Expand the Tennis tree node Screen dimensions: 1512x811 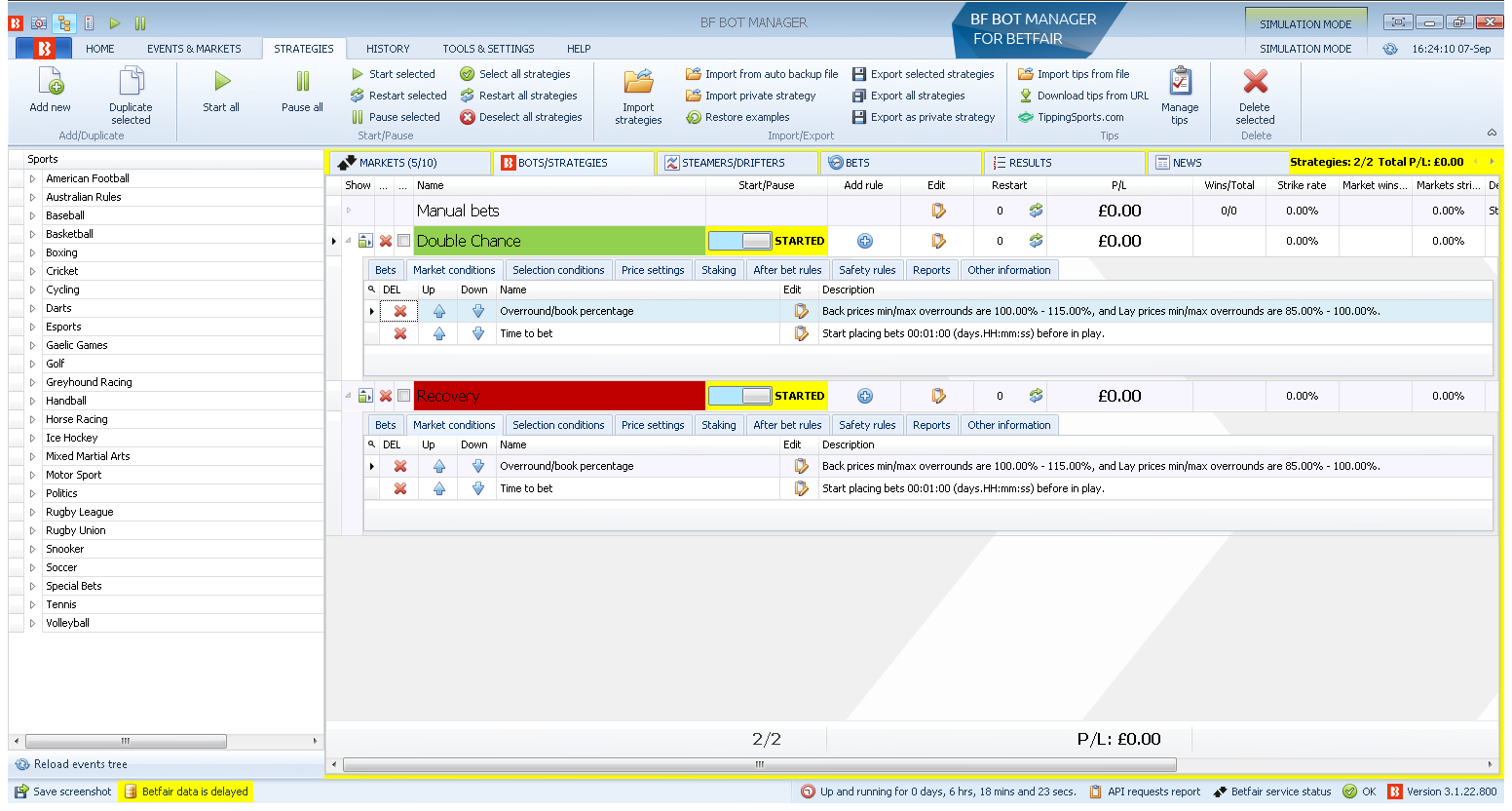[32, 604]
